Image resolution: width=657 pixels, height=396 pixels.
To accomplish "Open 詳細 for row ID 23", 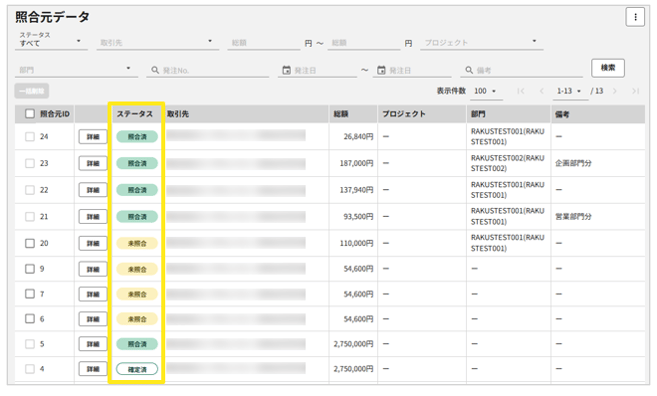I will pos(93,163).
